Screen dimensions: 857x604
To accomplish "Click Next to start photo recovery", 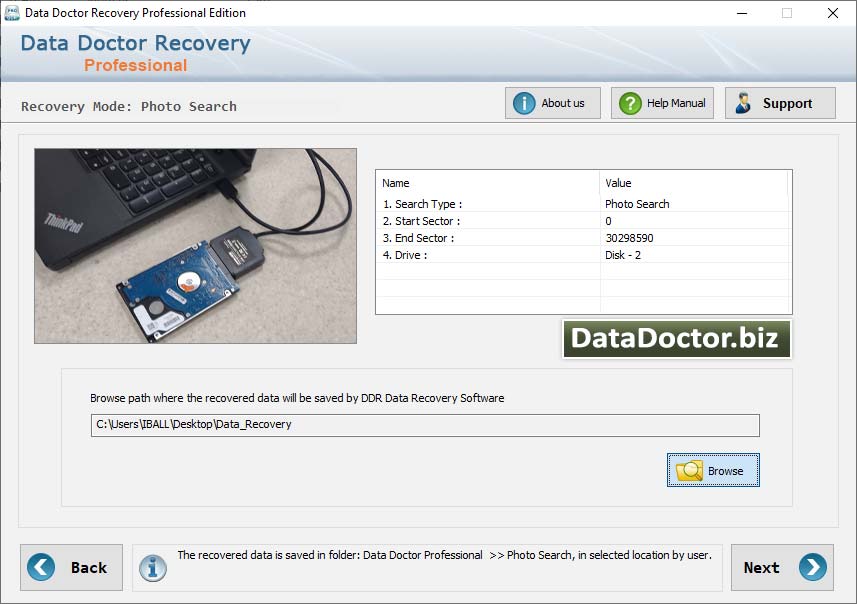I will coord(782,567).
